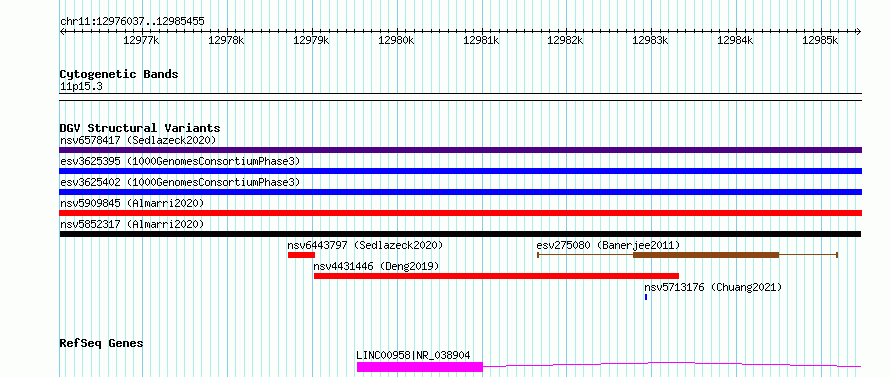This screenshot has height=377, width=890.
Task: Click the magenta LINC00958 intron line
Action: (x=672, y=365)
